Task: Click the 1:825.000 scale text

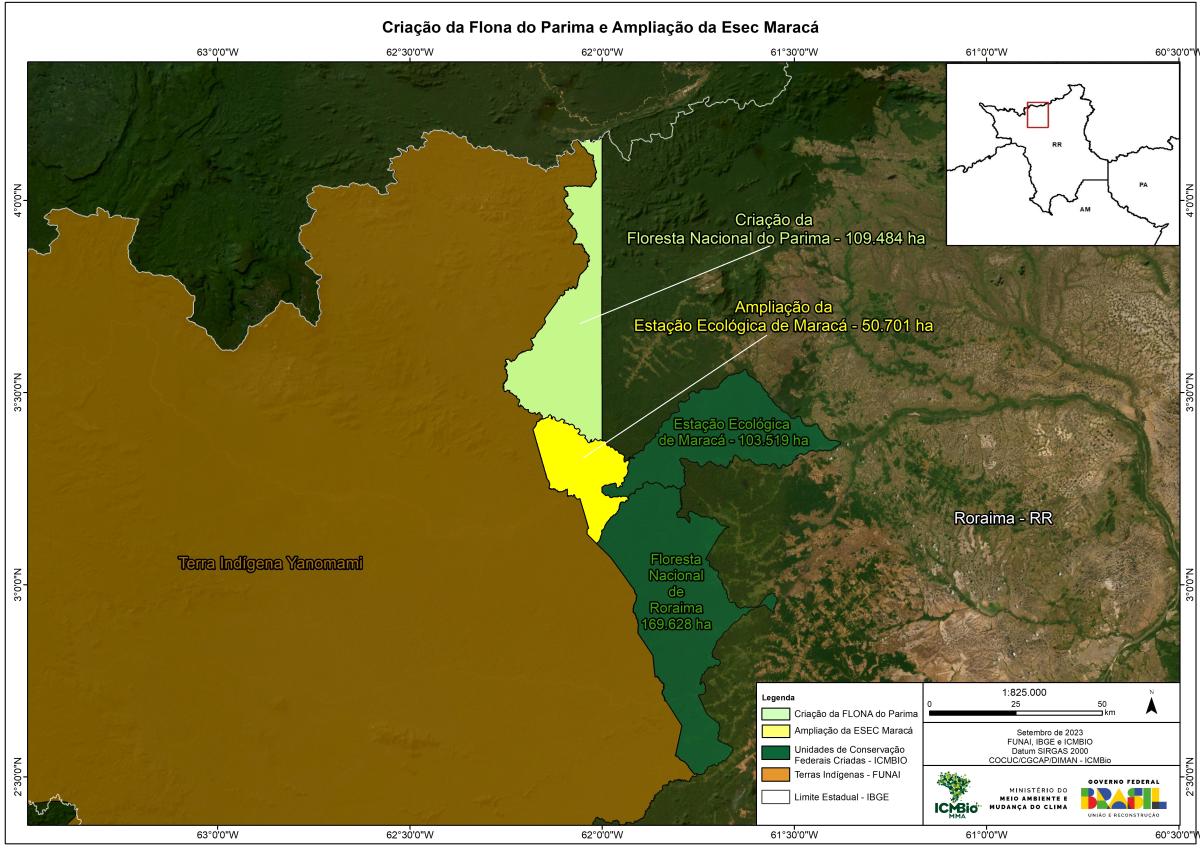Action: point(1023,692)
